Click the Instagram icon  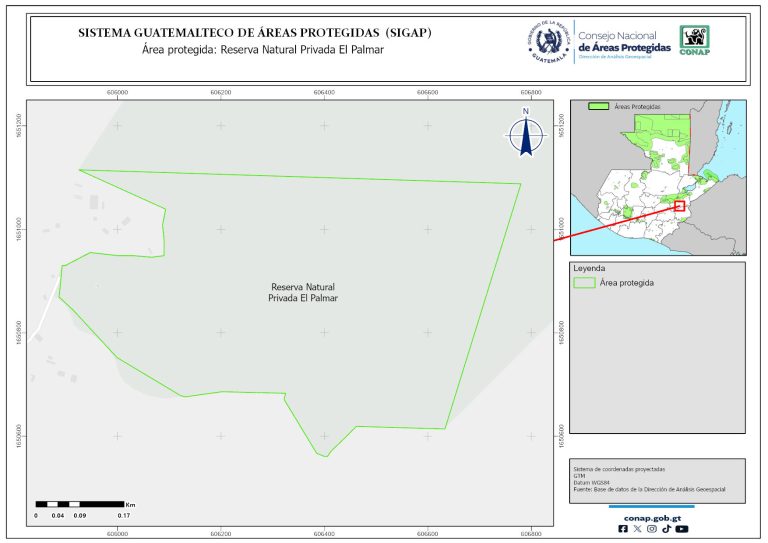click(651, 529)
